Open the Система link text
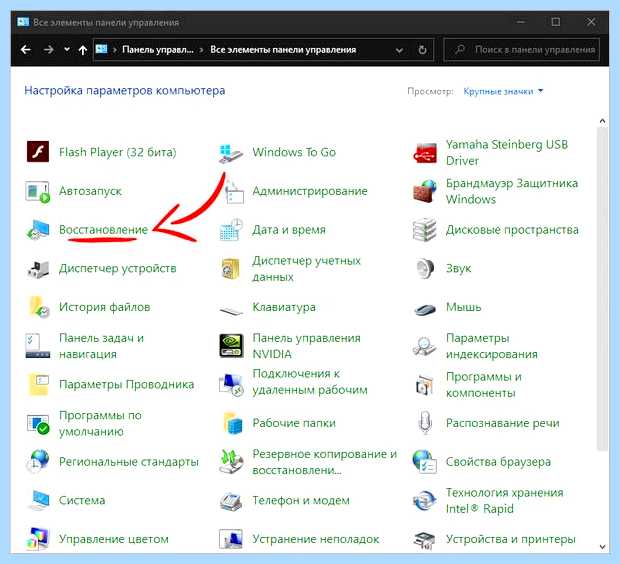The width and height of the screenshot is (620, 564). pyautogui.click(x=82, y=500)
